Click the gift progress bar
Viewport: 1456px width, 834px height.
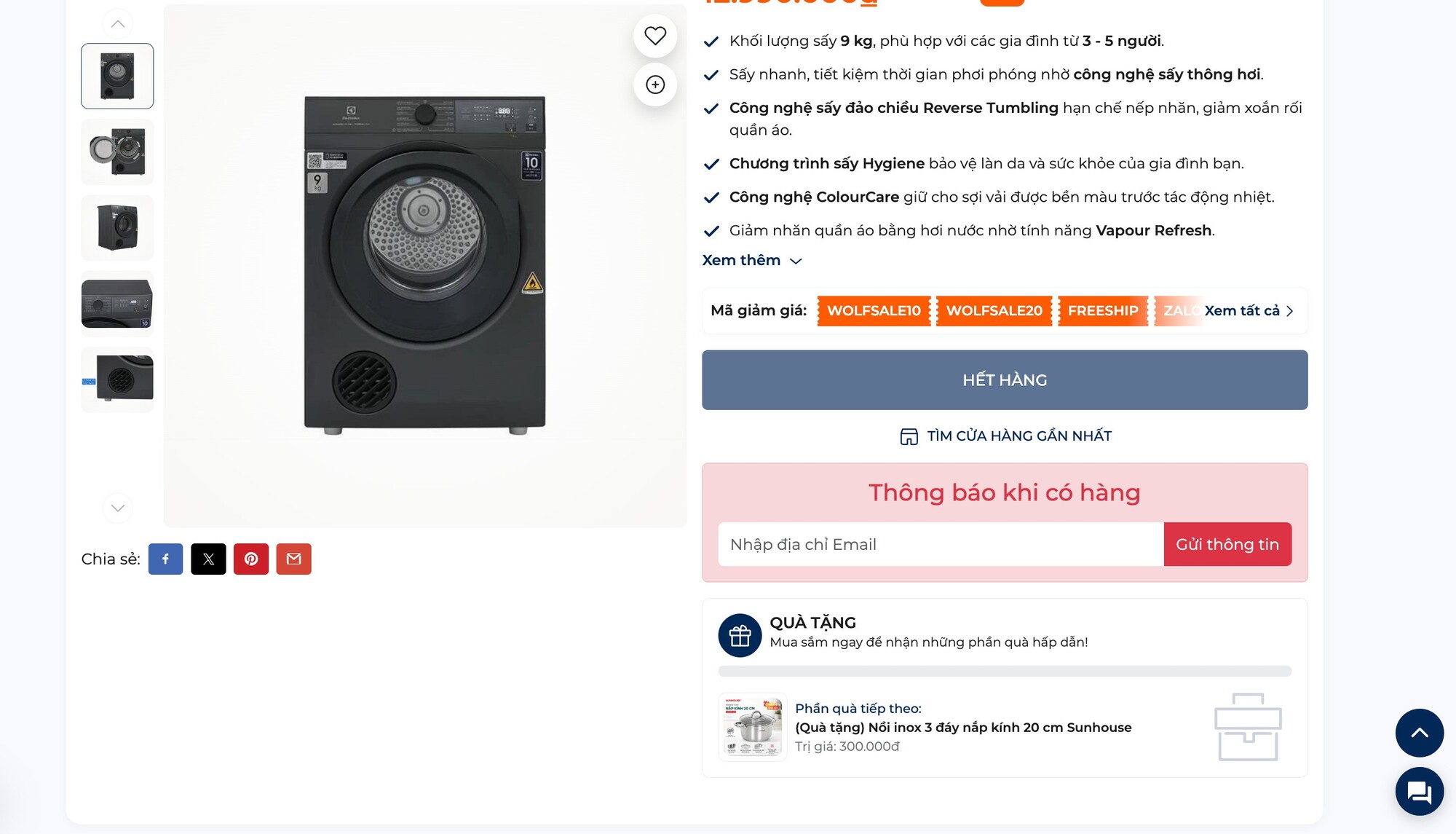pos(1005,671)
